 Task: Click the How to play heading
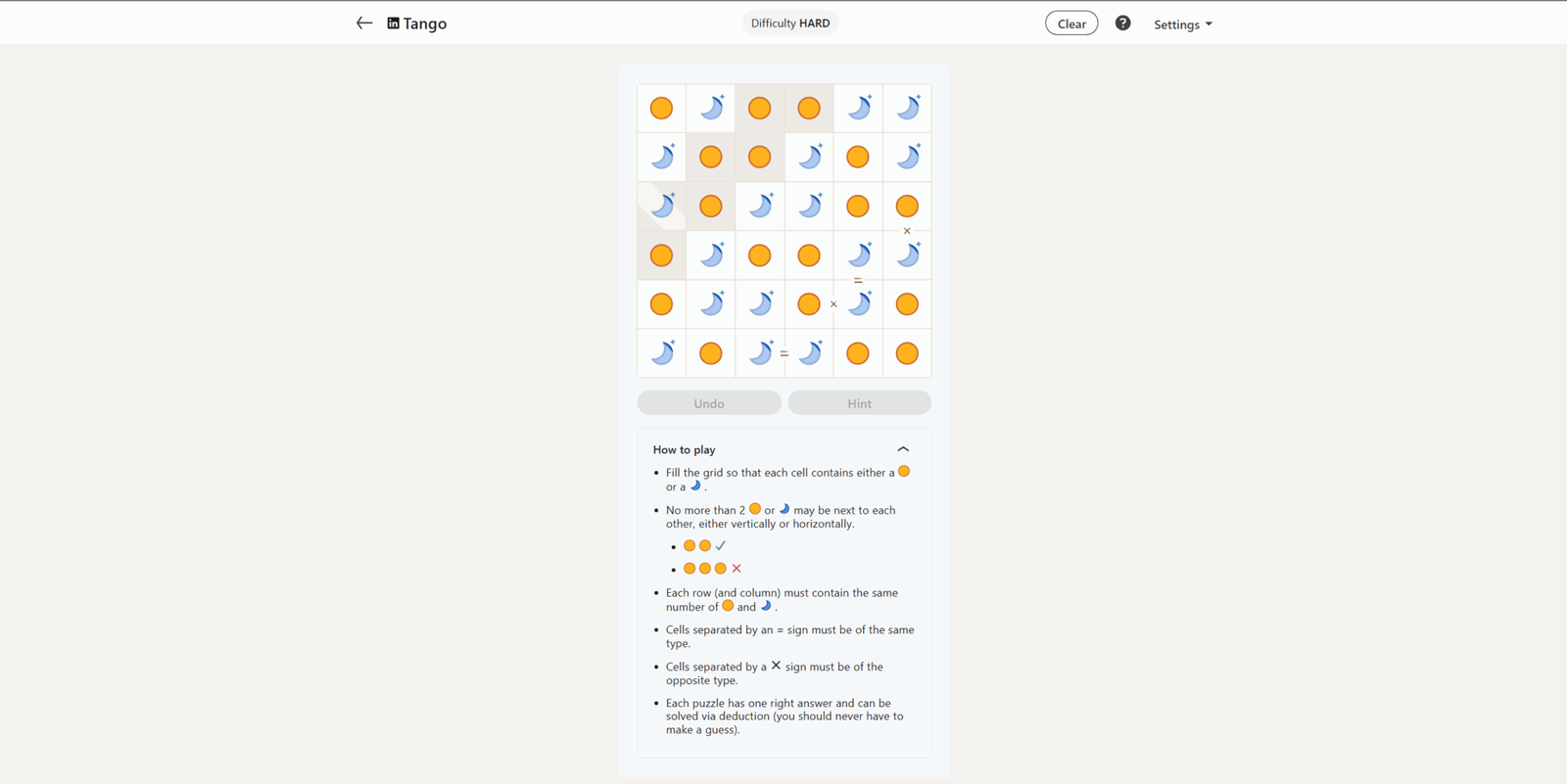point(685,449)
